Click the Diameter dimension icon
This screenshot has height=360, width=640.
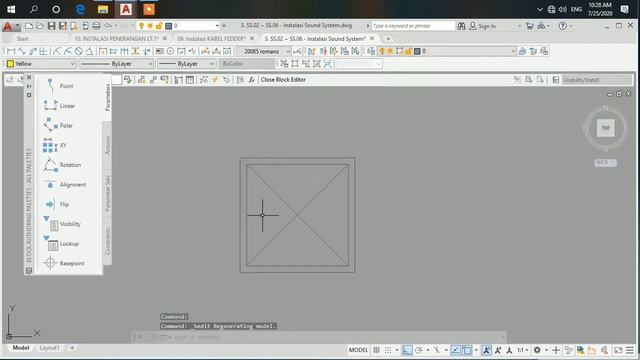(79, 51)
